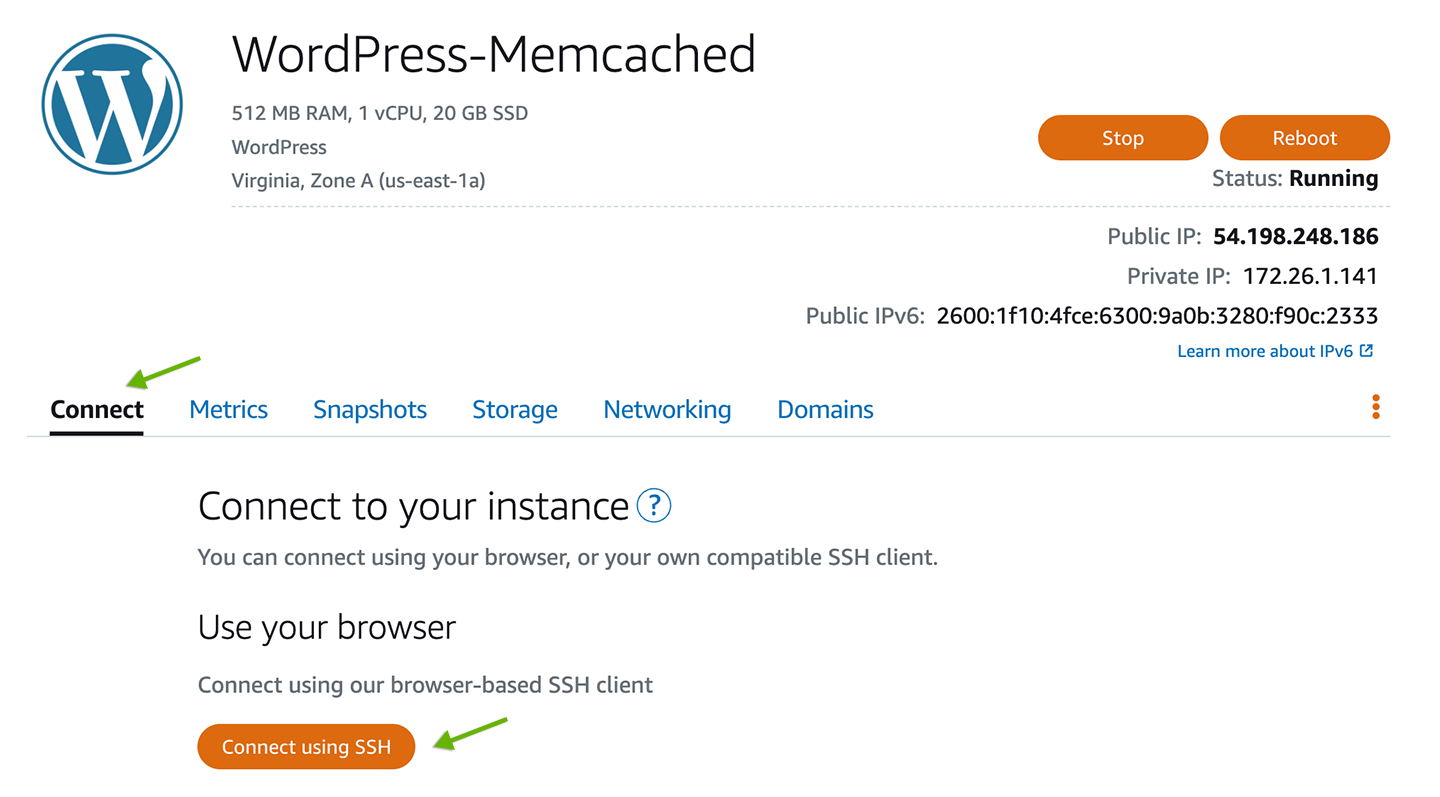Open the Snapshots tab
This screenshot has width=1440, height=797.
[x=370, y=410]
